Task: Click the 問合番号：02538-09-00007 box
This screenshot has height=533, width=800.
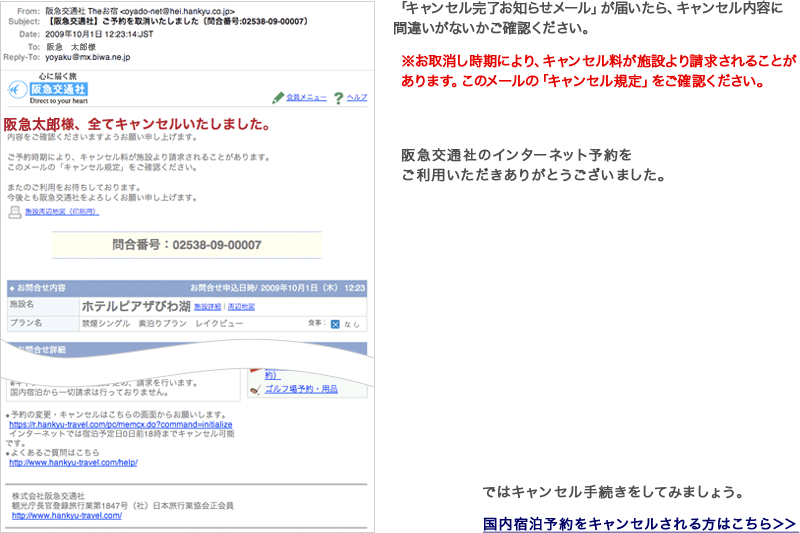Action: coord(187,245)
